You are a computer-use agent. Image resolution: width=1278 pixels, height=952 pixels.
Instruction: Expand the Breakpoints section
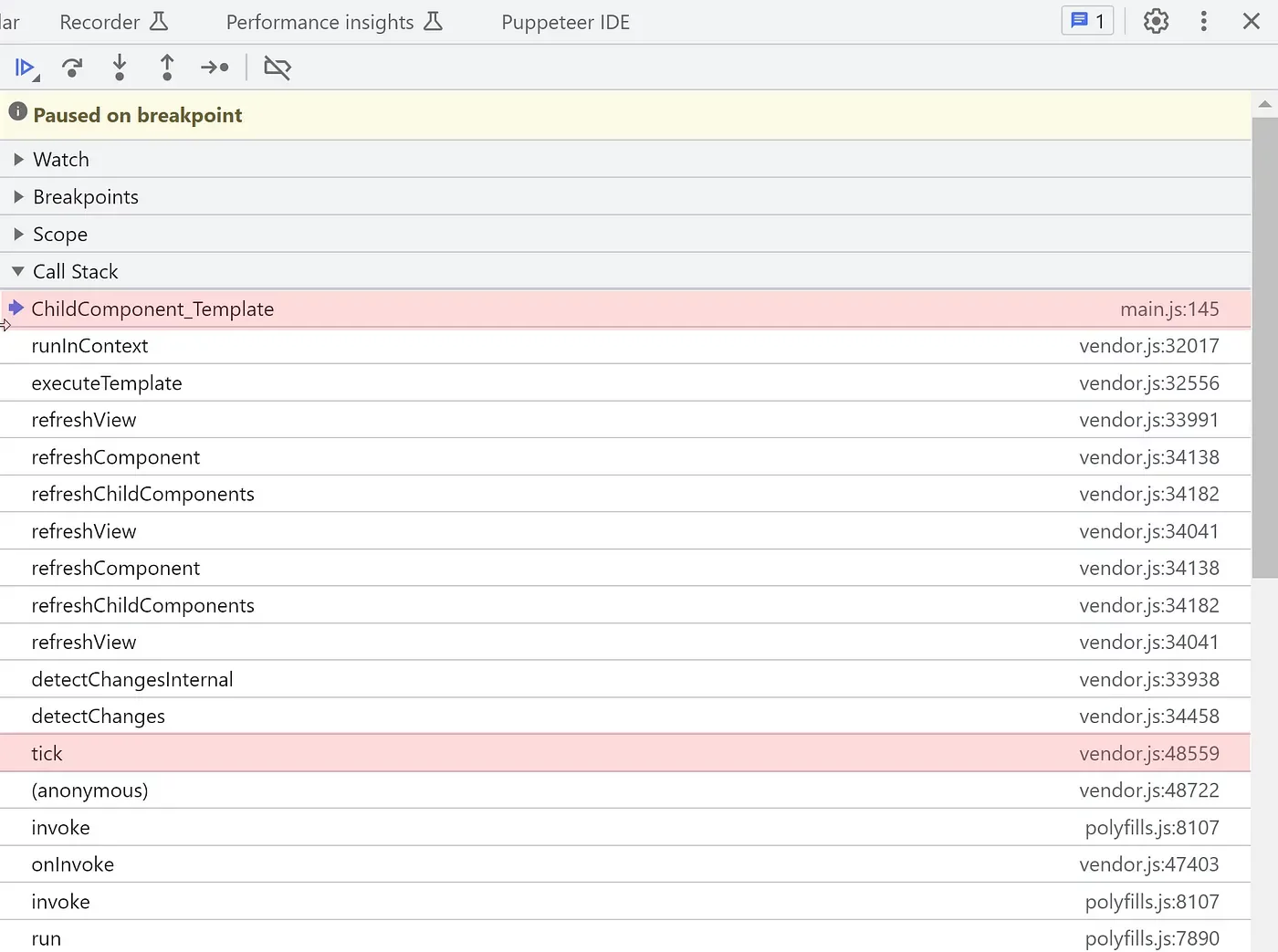click(x=86, y=197)
